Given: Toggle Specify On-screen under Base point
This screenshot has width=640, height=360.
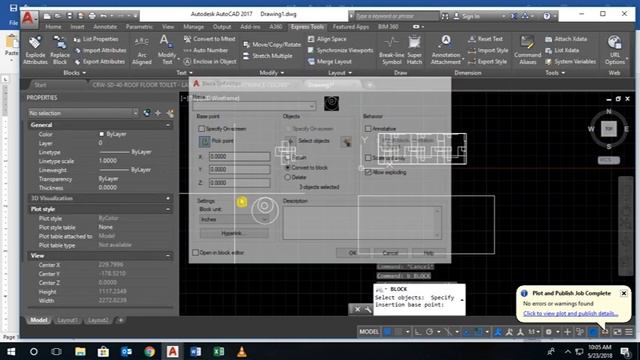Looking at the screenshot, I should click(202, 129).
